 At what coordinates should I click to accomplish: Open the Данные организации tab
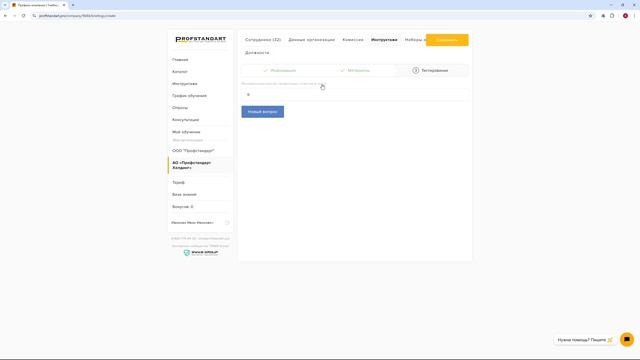pos(311,40)
